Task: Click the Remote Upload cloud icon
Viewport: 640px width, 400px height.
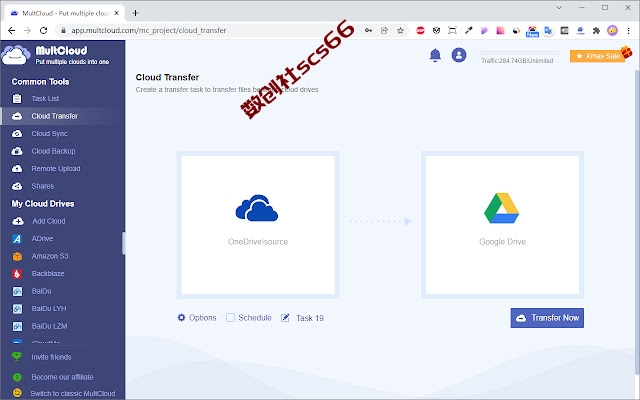Action: 17,169
